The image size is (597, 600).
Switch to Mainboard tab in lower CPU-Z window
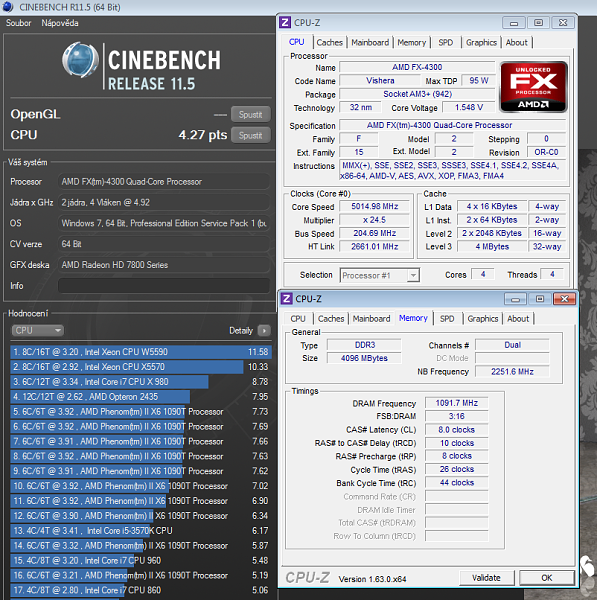372,319
